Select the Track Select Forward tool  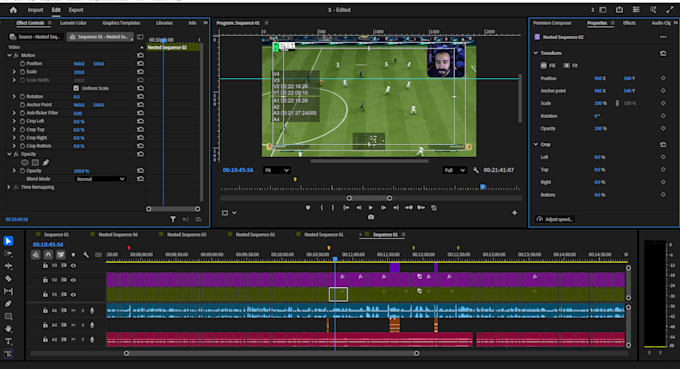tap(8, 254)
